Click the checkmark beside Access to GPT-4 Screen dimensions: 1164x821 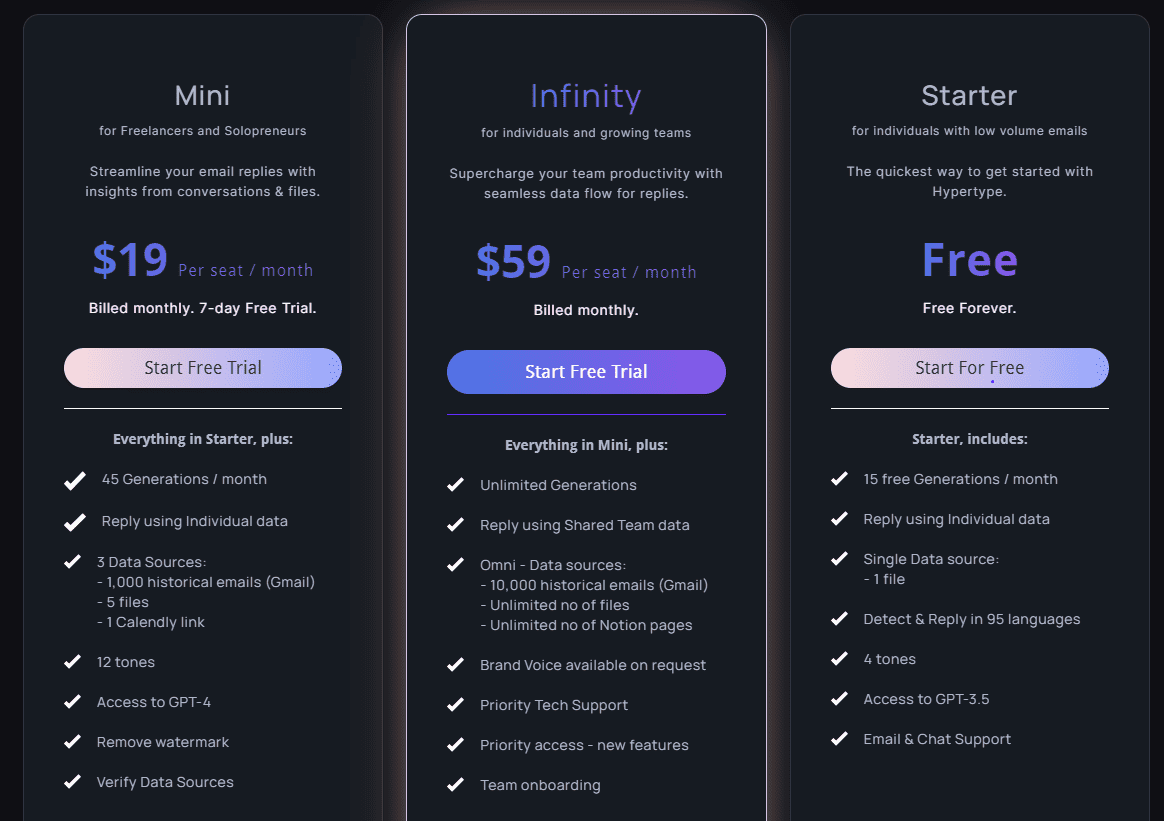click(x=73, y=702)
